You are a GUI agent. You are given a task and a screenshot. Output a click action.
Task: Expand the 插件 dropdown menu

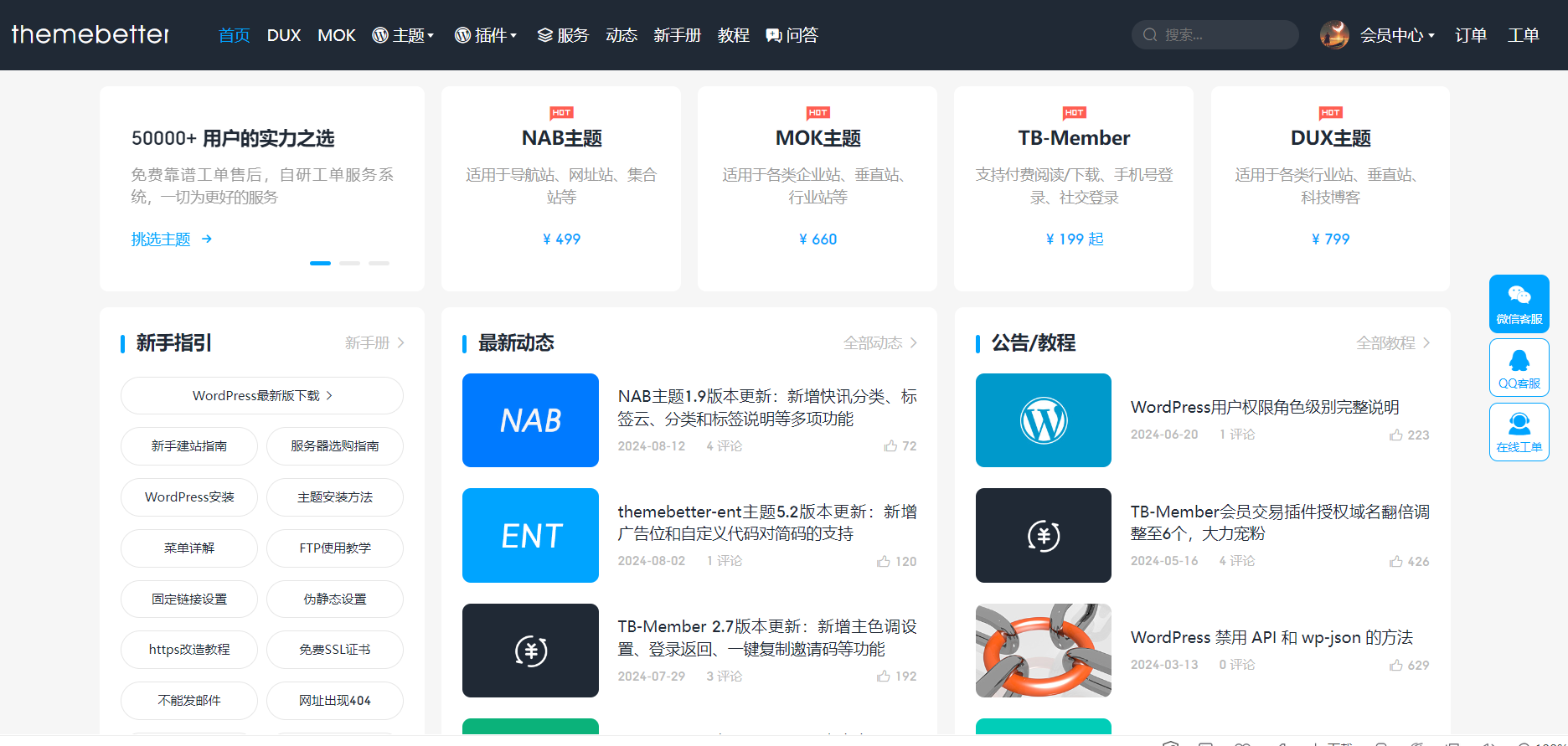tap(486, 35)
